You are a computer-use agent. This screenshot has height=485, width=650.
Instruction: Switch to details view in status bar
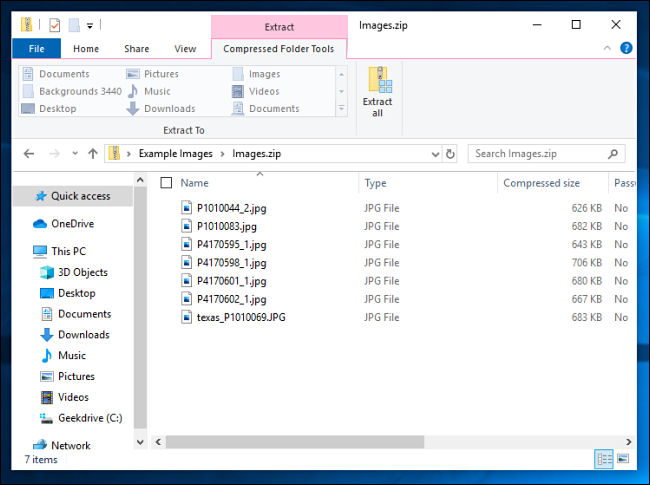(604, 459)
